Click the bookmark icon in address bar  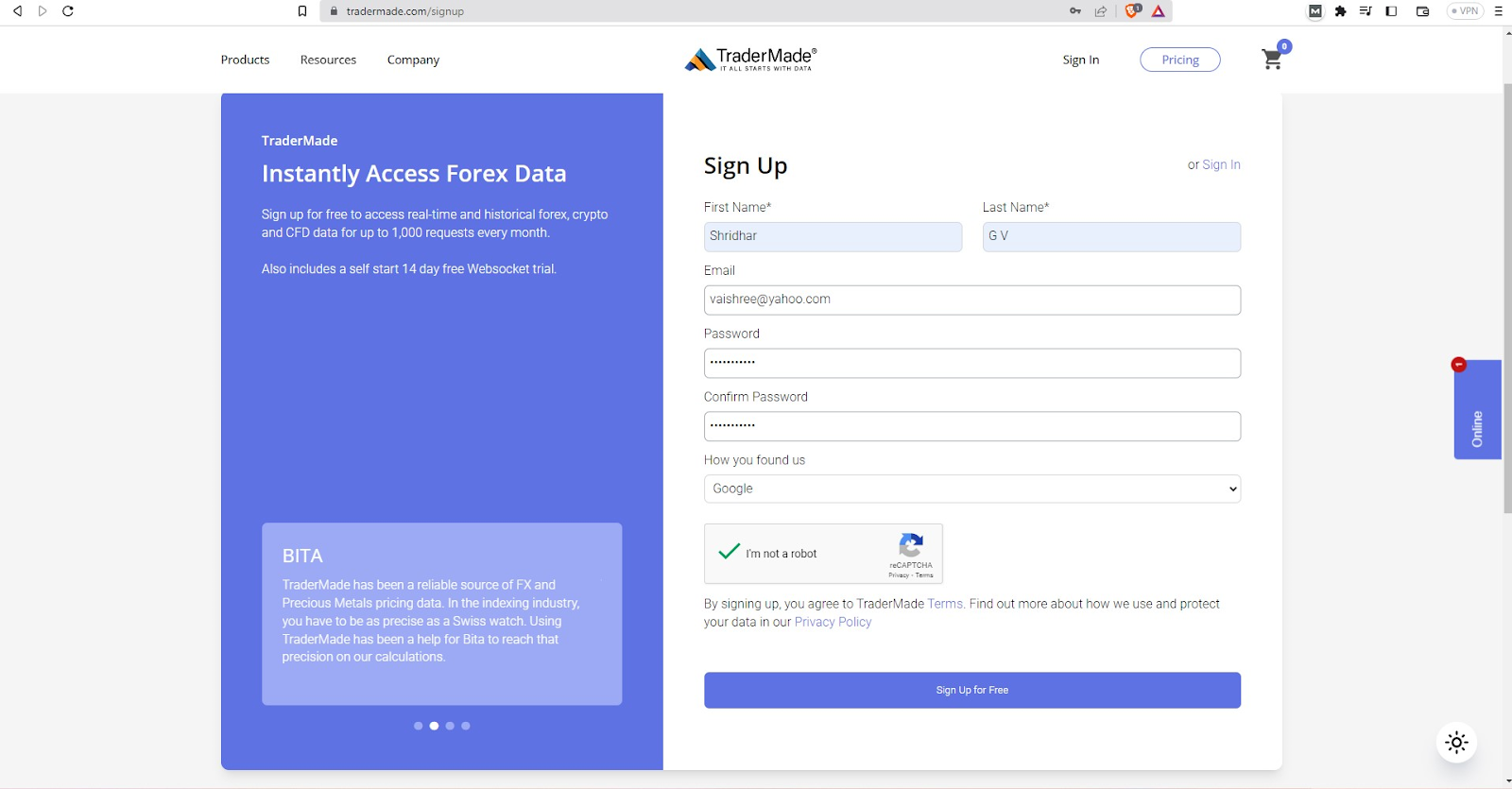click(302, 11)
